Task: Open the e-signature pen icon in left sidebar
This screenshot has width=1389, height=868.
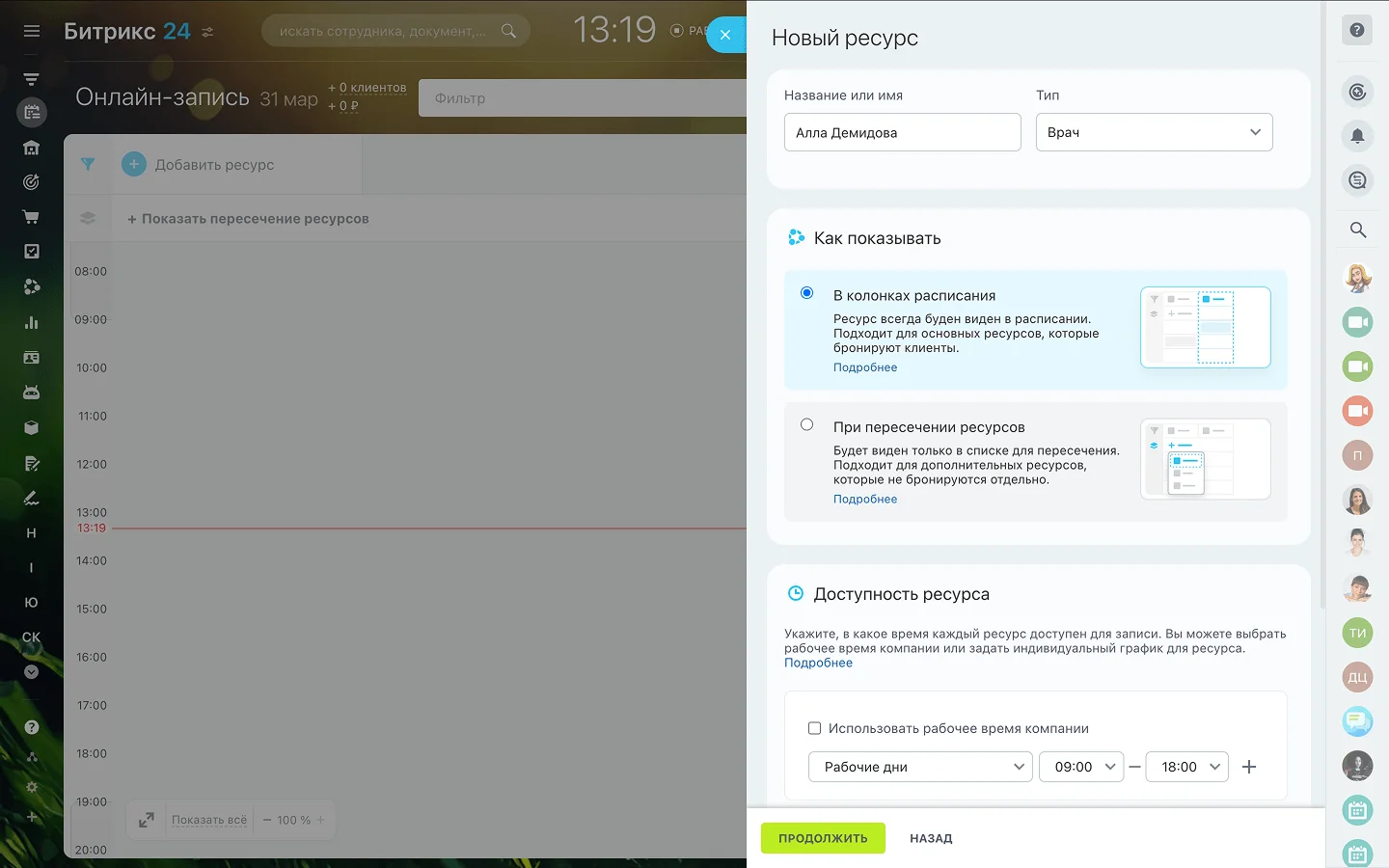Action: point(32,499)
